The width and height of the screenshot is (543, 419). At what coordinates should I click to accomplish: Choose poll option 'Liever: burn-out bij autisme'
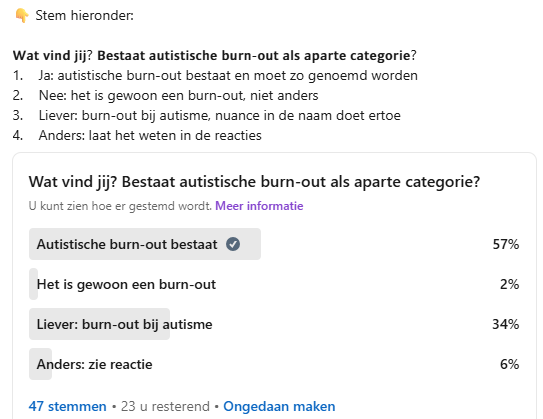point(274,324)
